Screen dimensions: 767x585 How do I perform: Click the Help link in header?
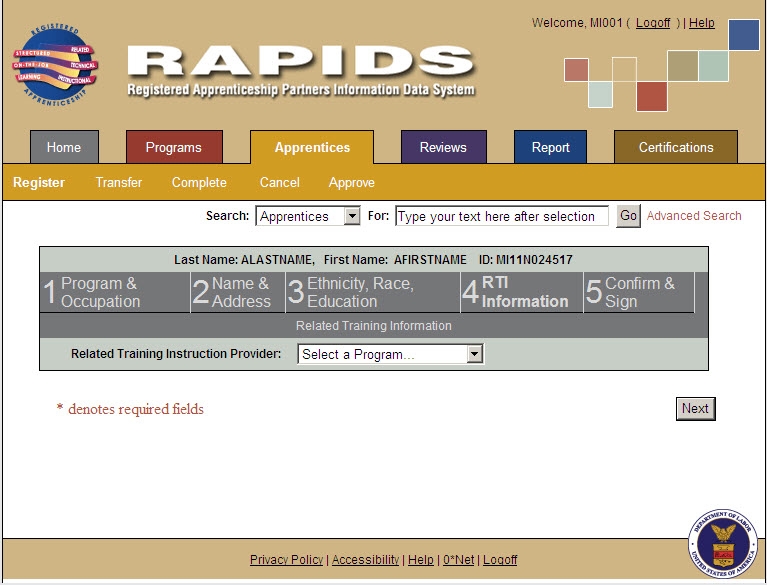click(702, 23)
